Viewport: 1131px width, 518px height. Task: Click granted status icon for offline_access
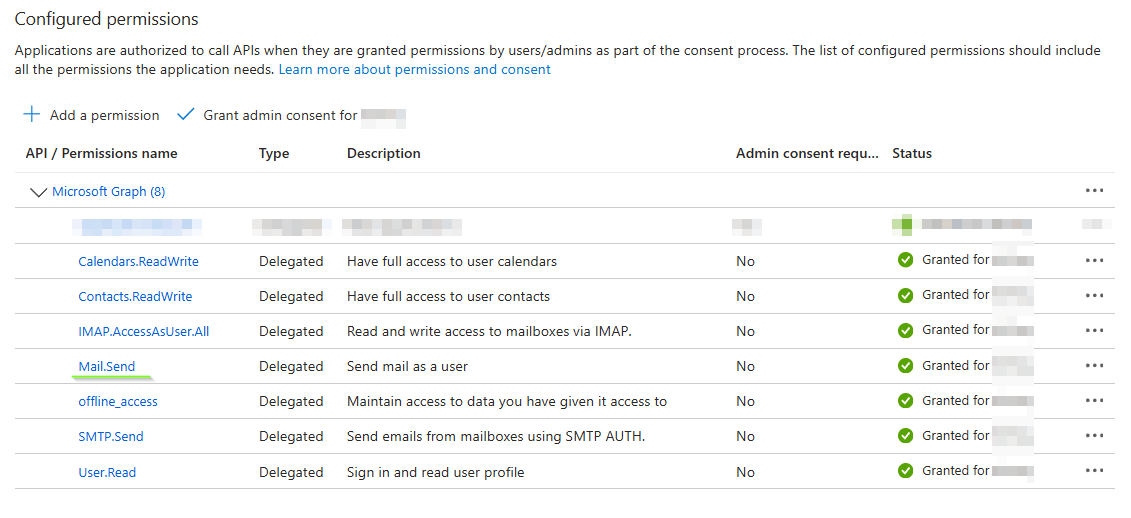point(905,400)
